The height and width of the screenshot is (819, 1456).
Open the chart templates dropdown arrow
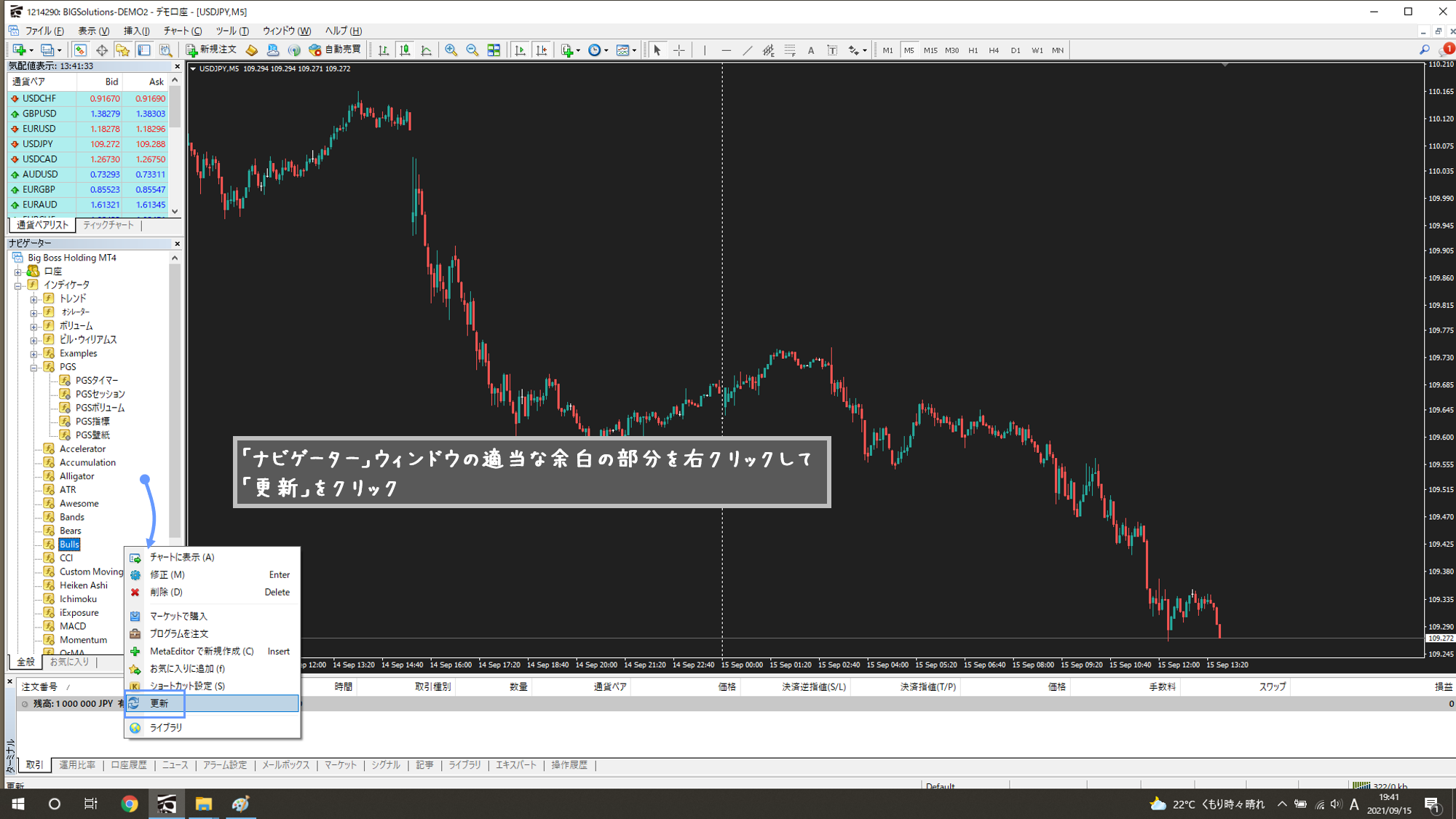click(635, 51)
